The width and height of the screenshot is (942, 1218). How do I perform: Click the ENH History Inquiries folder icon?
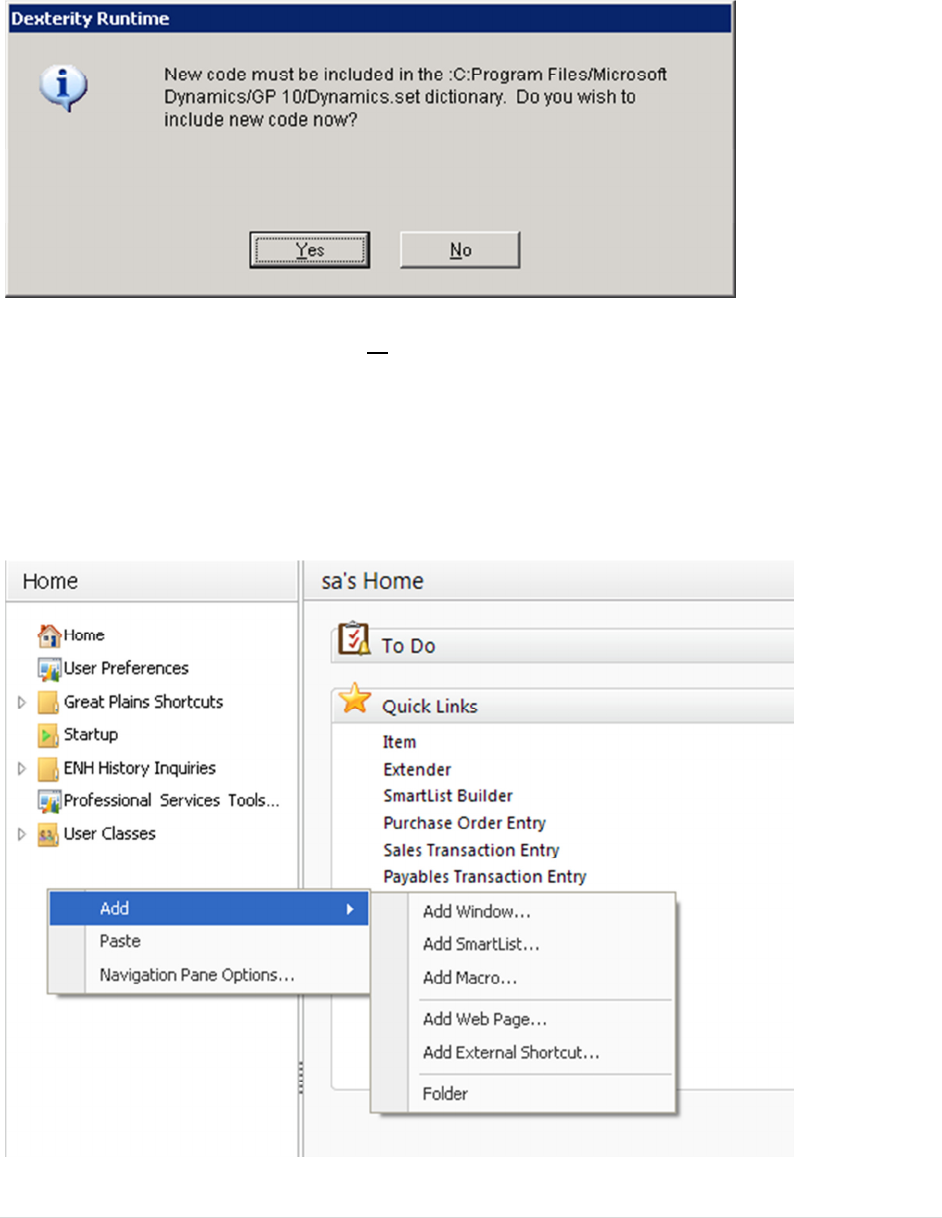(x=50, y=769)
